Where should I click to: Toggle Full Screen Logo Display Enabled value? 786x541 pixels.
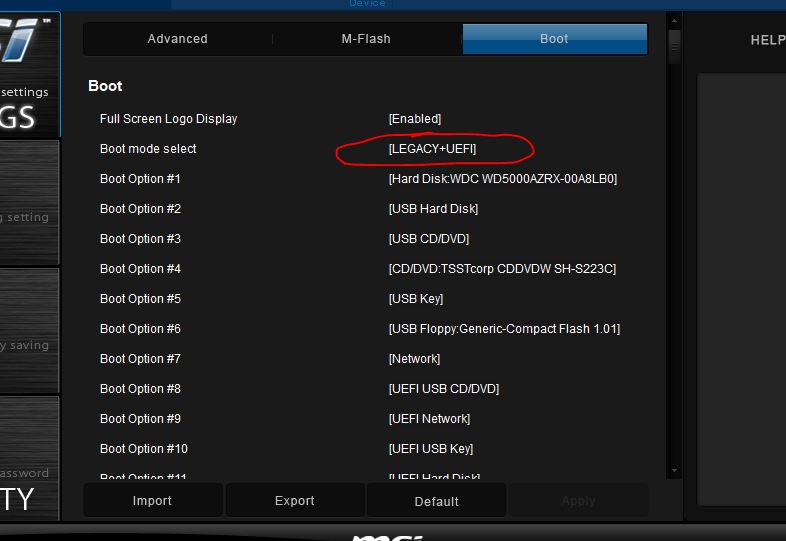[414, 119]
